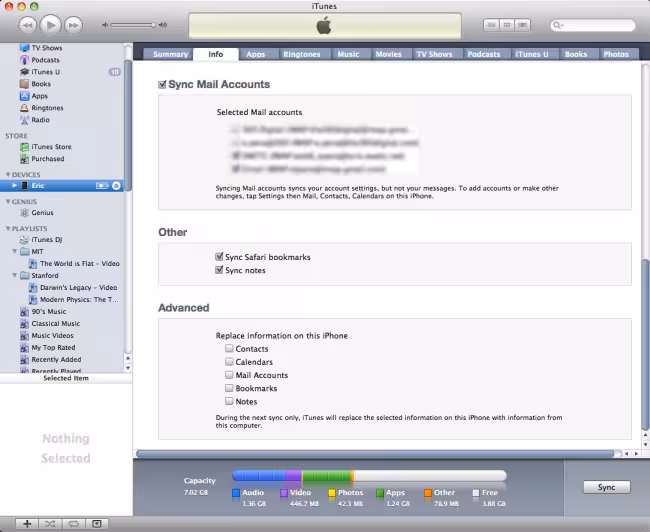
Task: Collapse the Stanford folder
Action: (15, 275)
